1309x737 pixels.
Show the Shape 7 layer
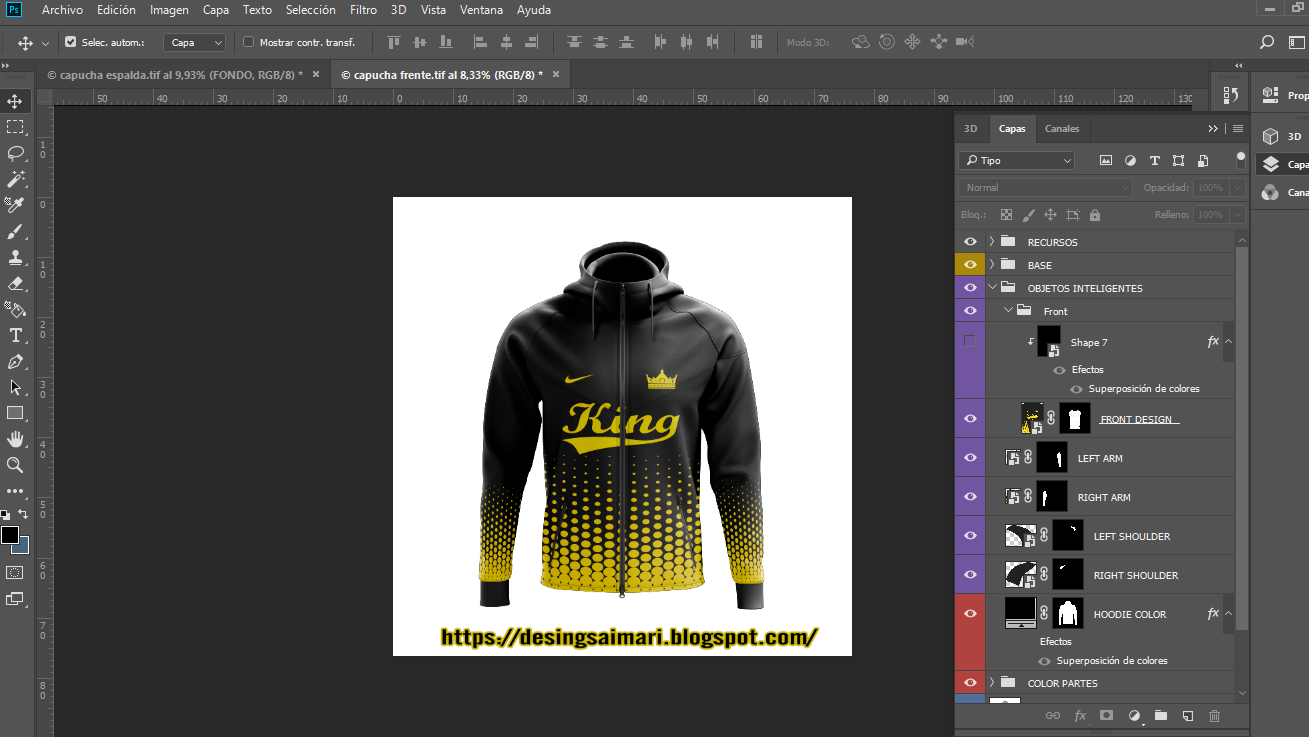click(970, 342)
